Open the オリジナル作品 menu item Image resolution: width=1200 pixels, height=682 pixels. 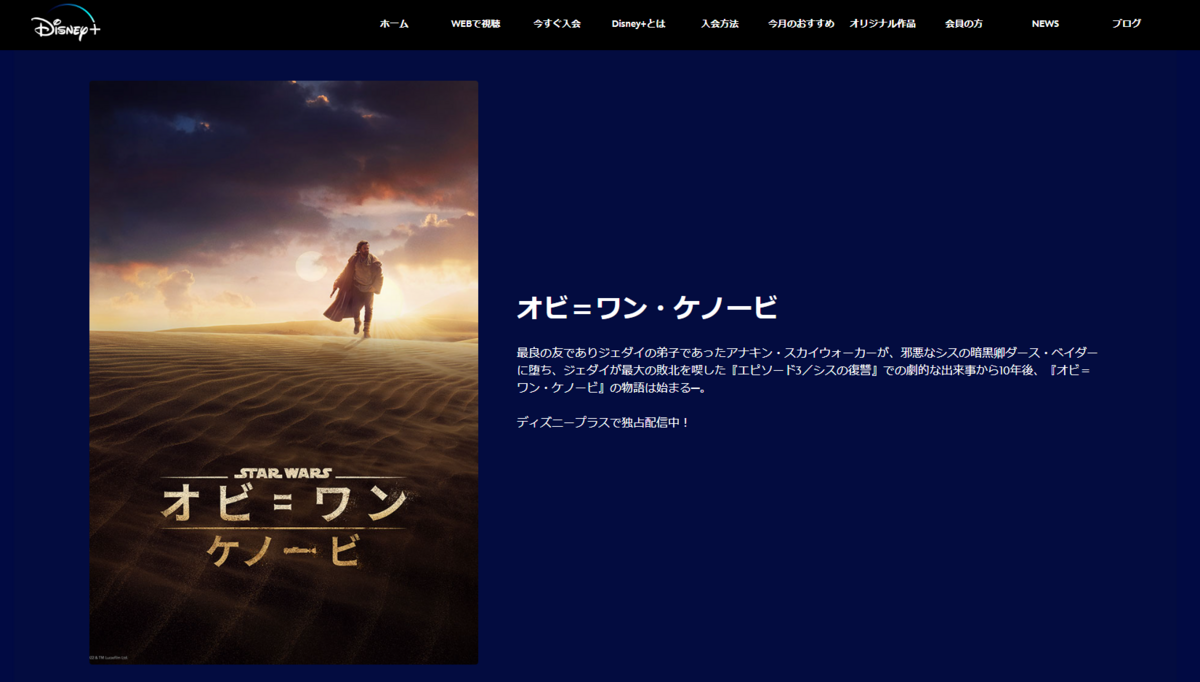pyautogui.click(x=882, y=23)
